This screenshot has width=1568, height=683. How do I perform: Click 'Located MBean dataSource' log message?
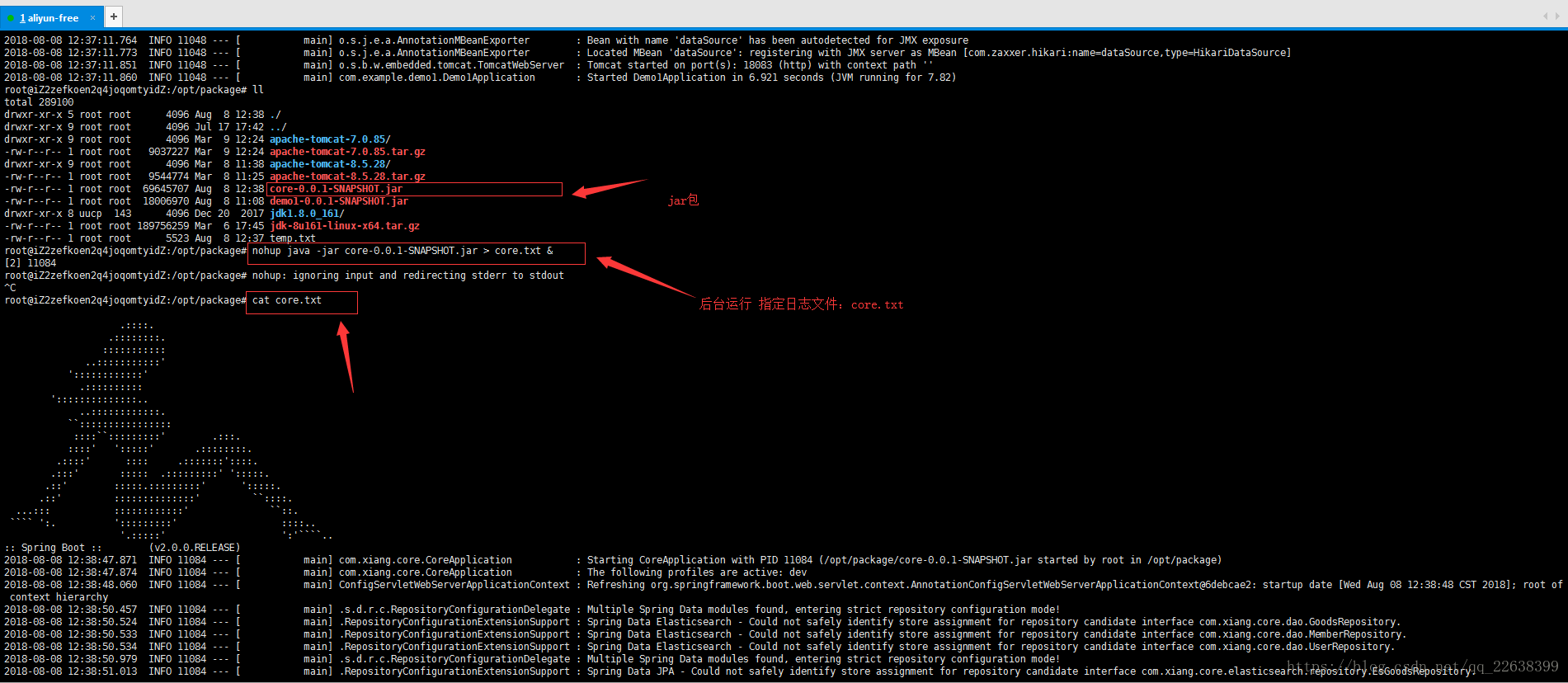pos(939,53)
